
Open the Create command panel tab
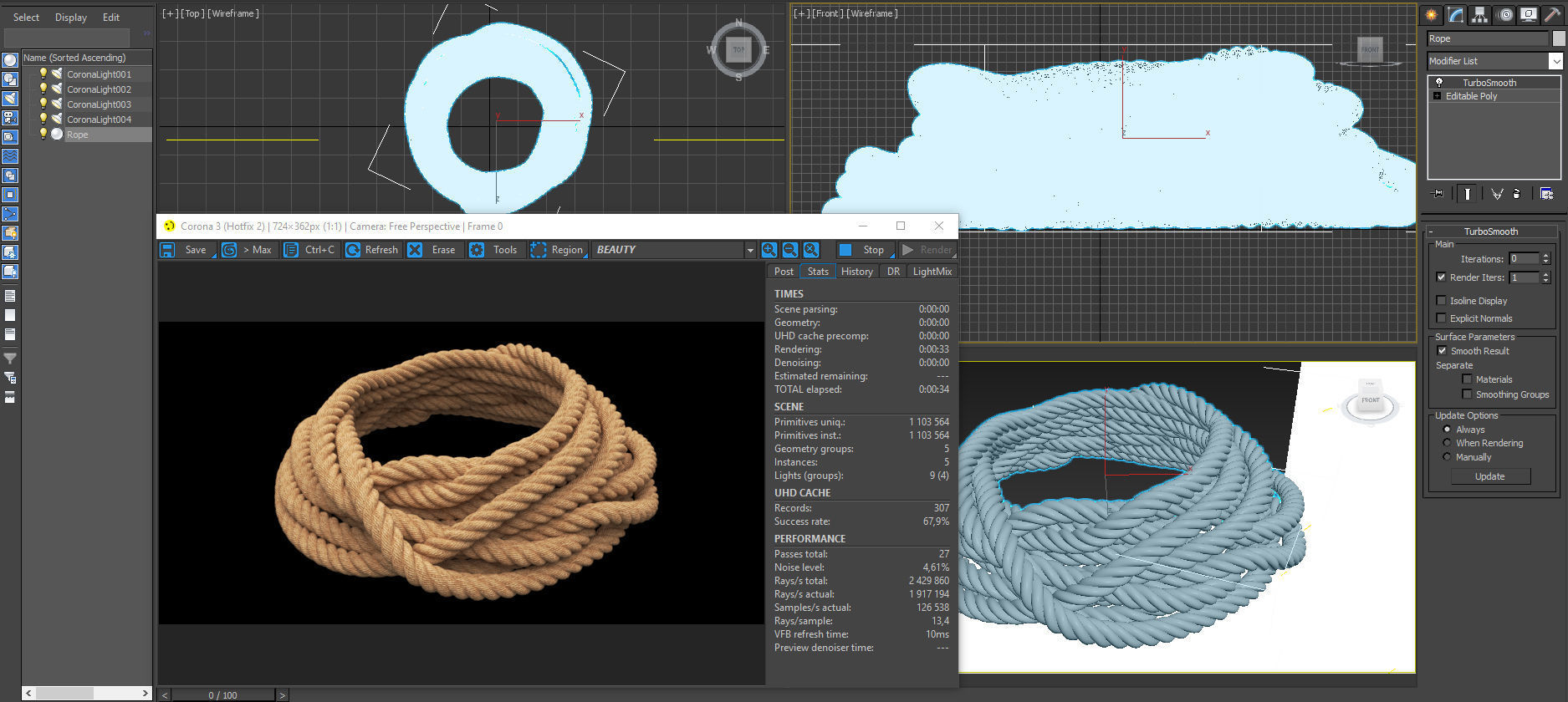1432,15
